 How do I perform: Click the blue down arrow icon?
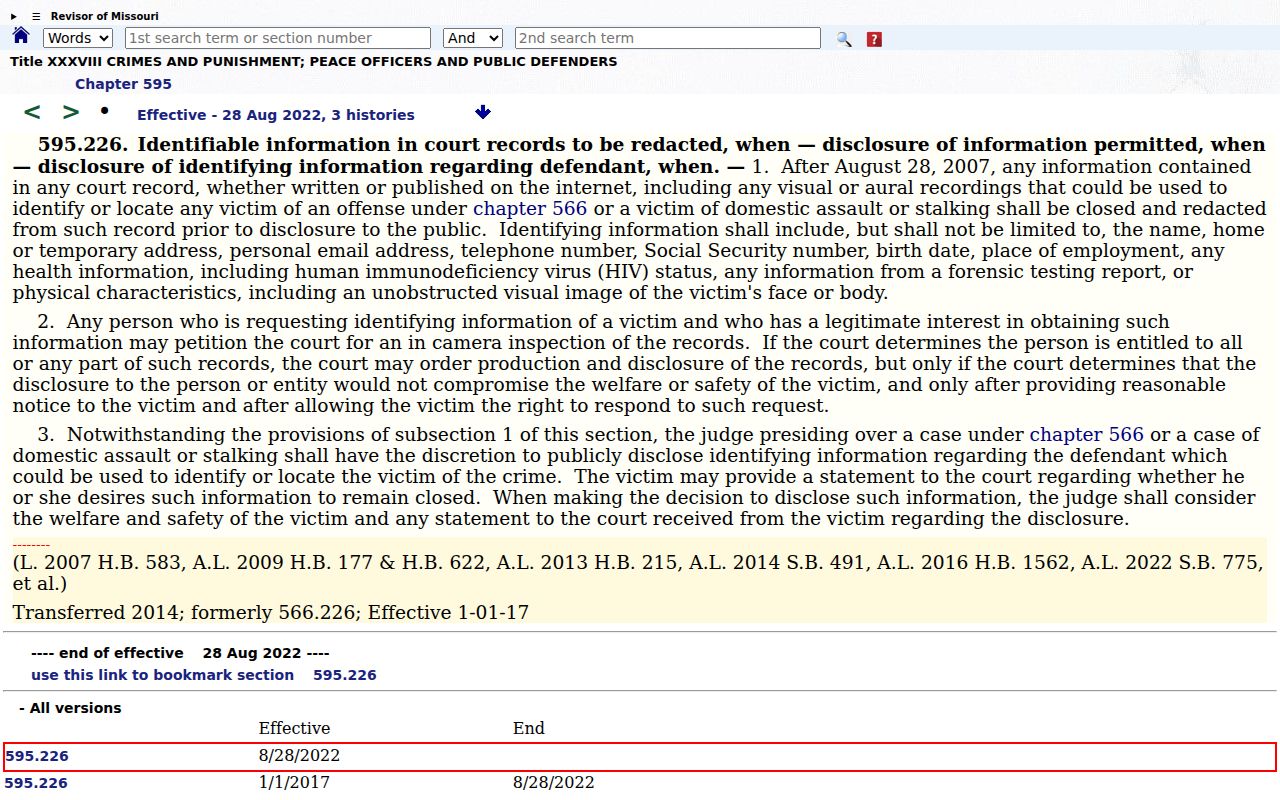(x=483, y=112)
